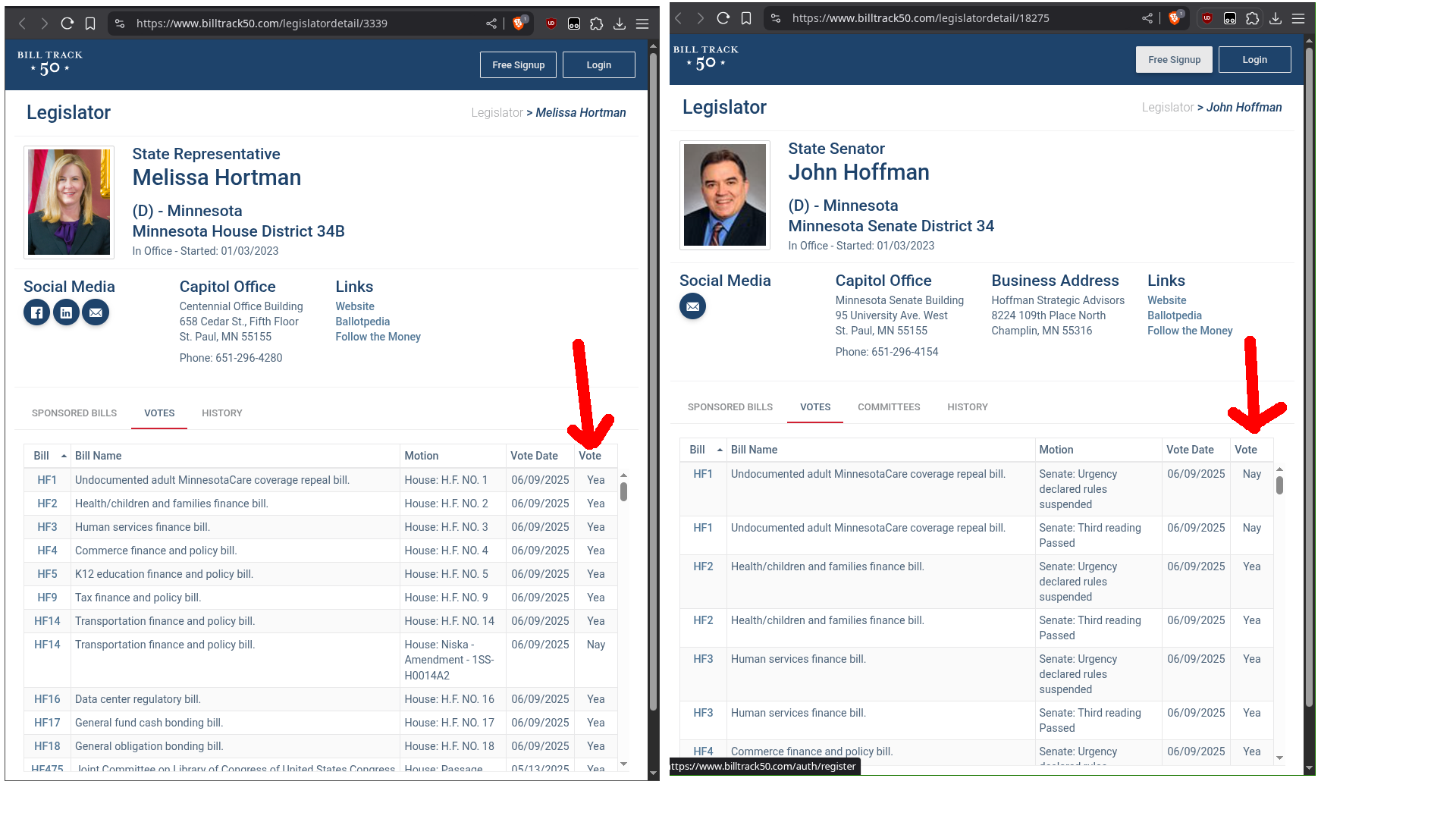Open Brave Shields icon in right window
The height and width of the screenshot is (819, 1456).
(x=1175, y=18)
